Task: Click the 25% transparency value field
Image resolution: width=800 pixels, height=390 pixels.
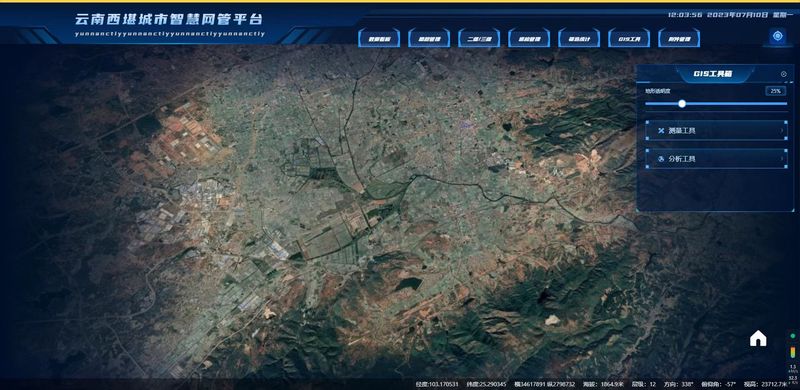Action: tap(776, 91)
